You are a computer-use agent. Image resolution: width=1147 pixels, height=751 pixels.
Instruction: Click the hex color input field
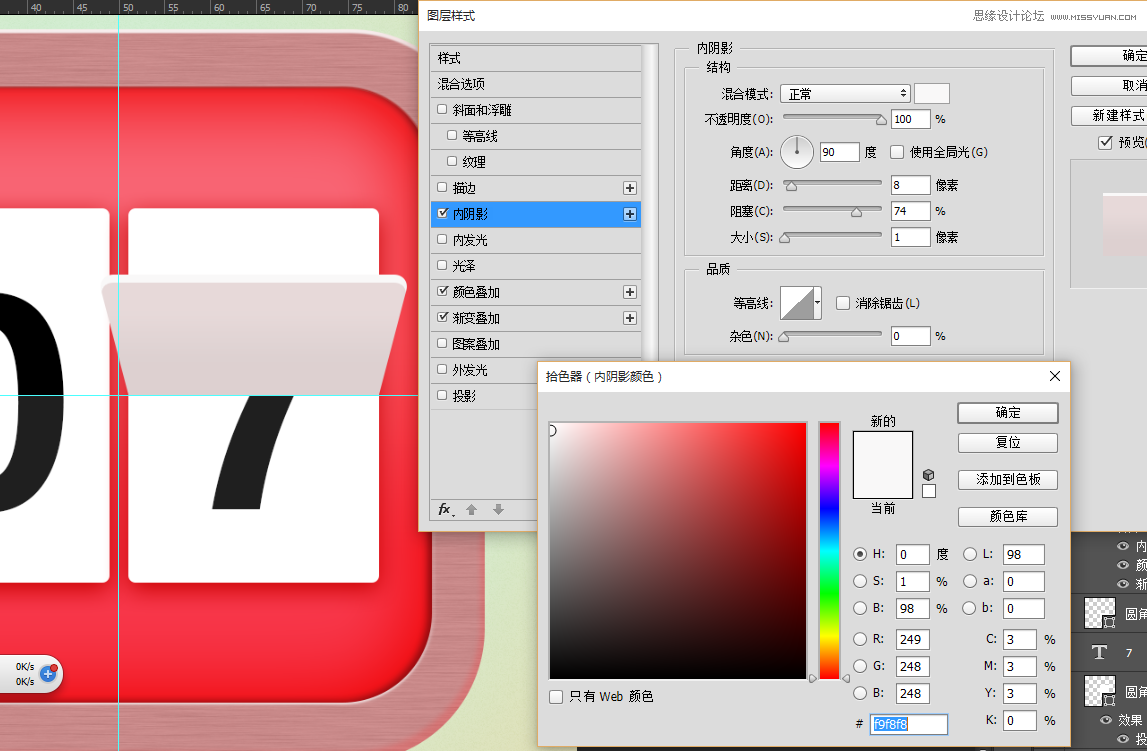point(909,724)
